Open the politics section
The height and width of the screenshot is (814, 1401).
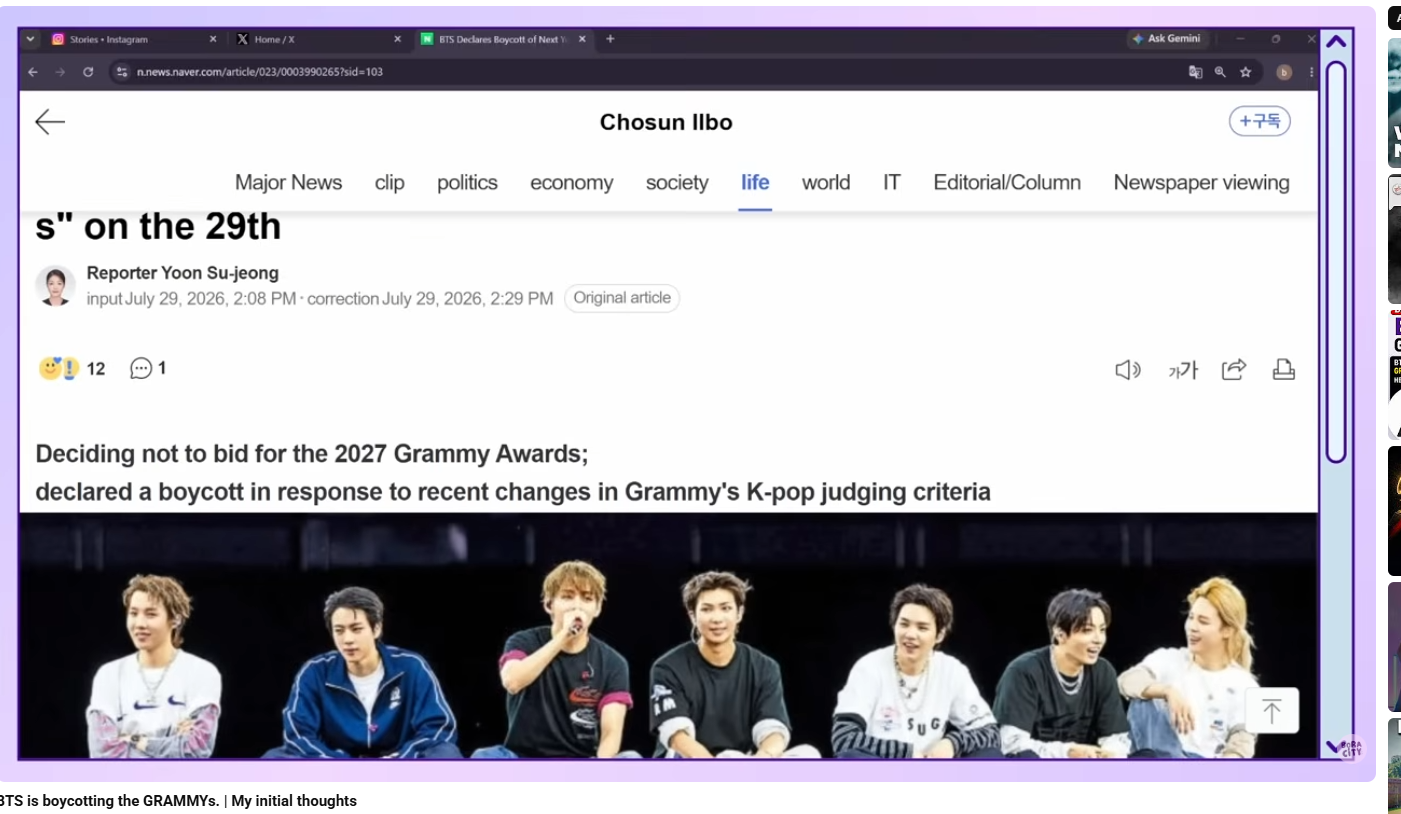[467, 182]
